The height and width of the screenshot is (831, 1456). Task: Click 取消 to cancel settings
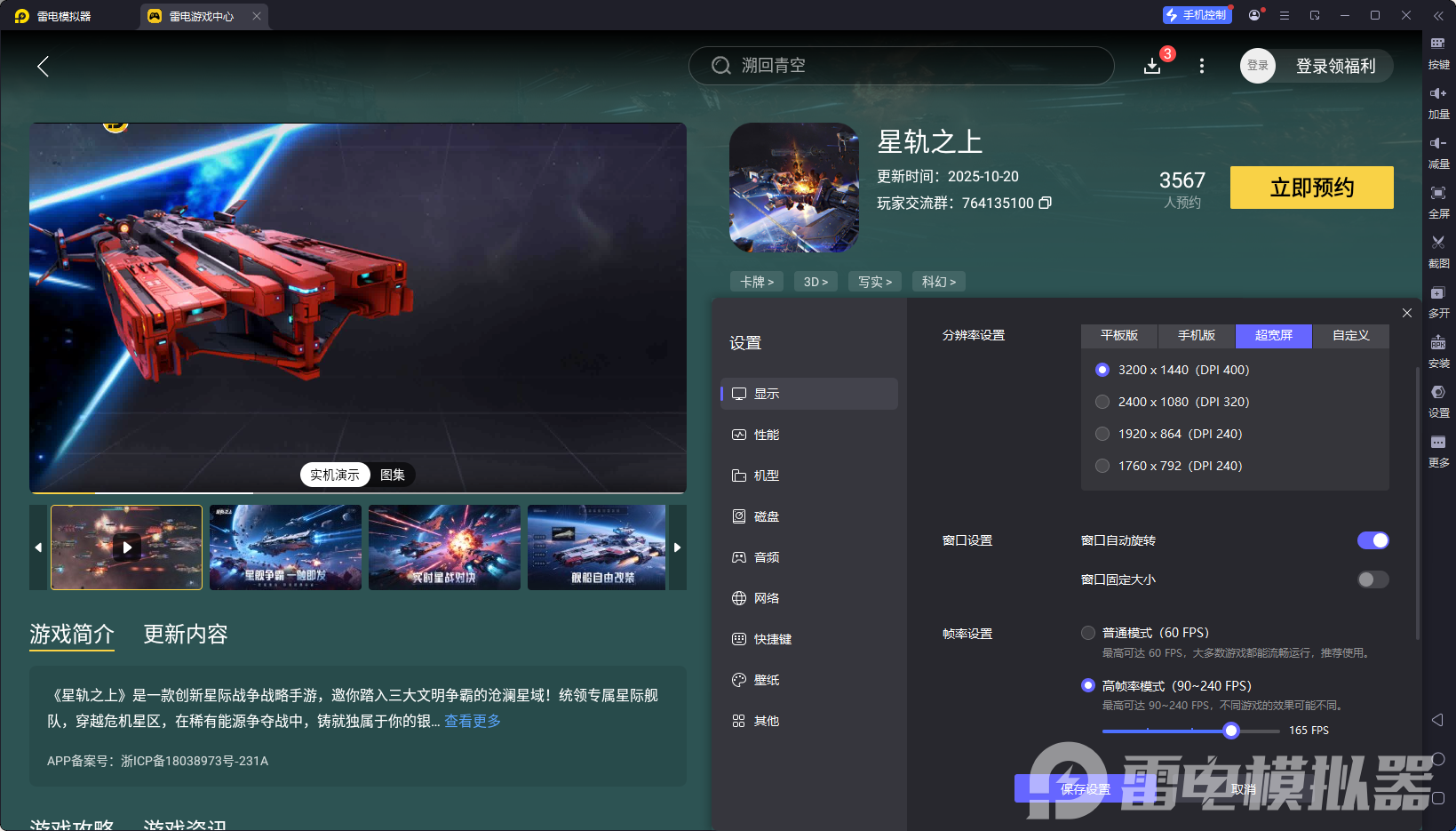[1244, 788]
